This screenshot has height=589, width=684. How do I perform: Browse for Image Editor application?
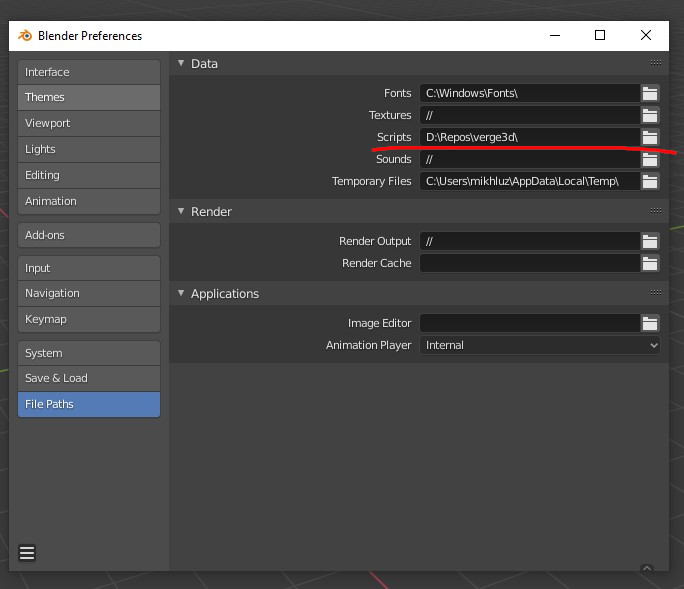coord(650,323)
